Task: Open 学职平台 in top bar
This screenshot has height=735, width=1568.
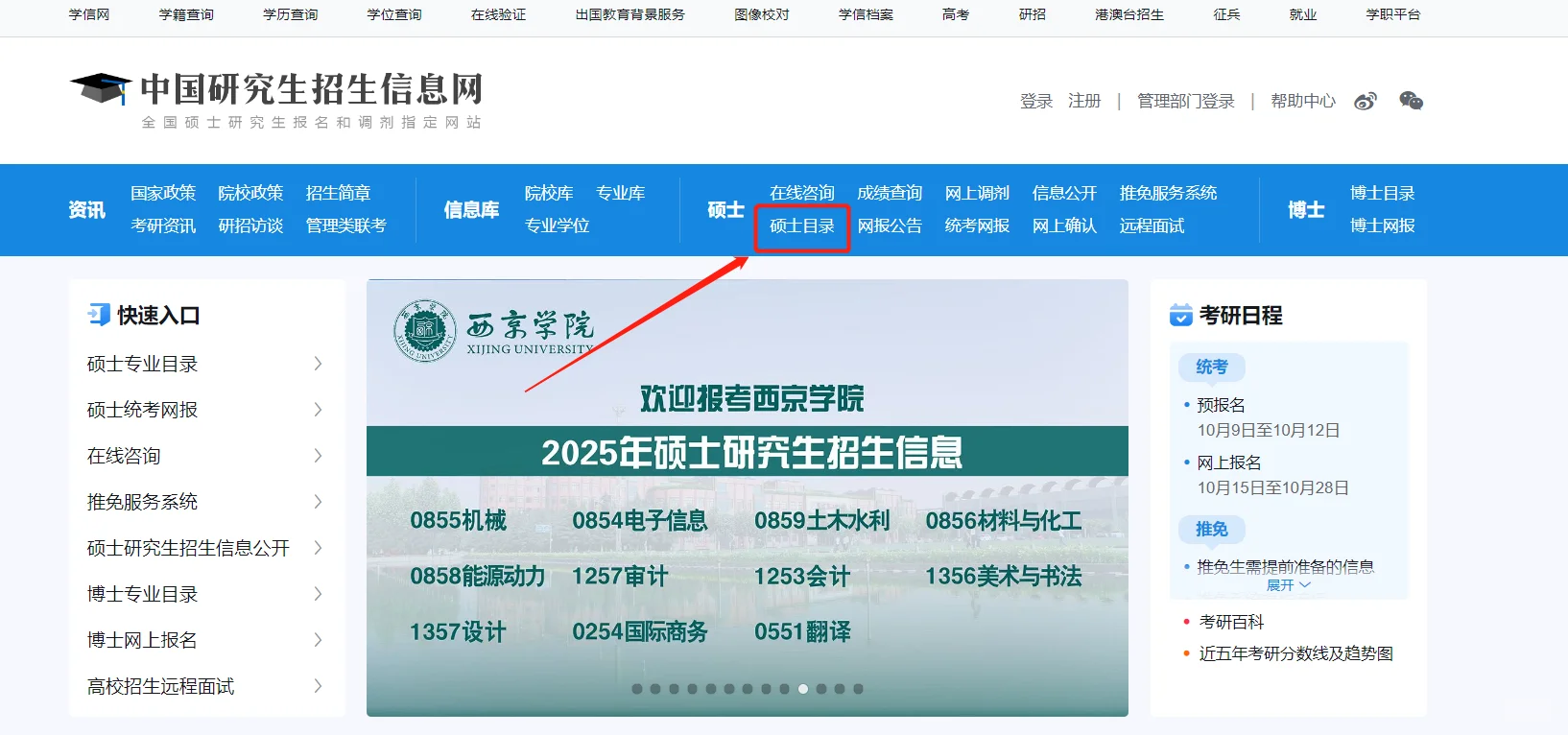Action: coord(1393,14)
